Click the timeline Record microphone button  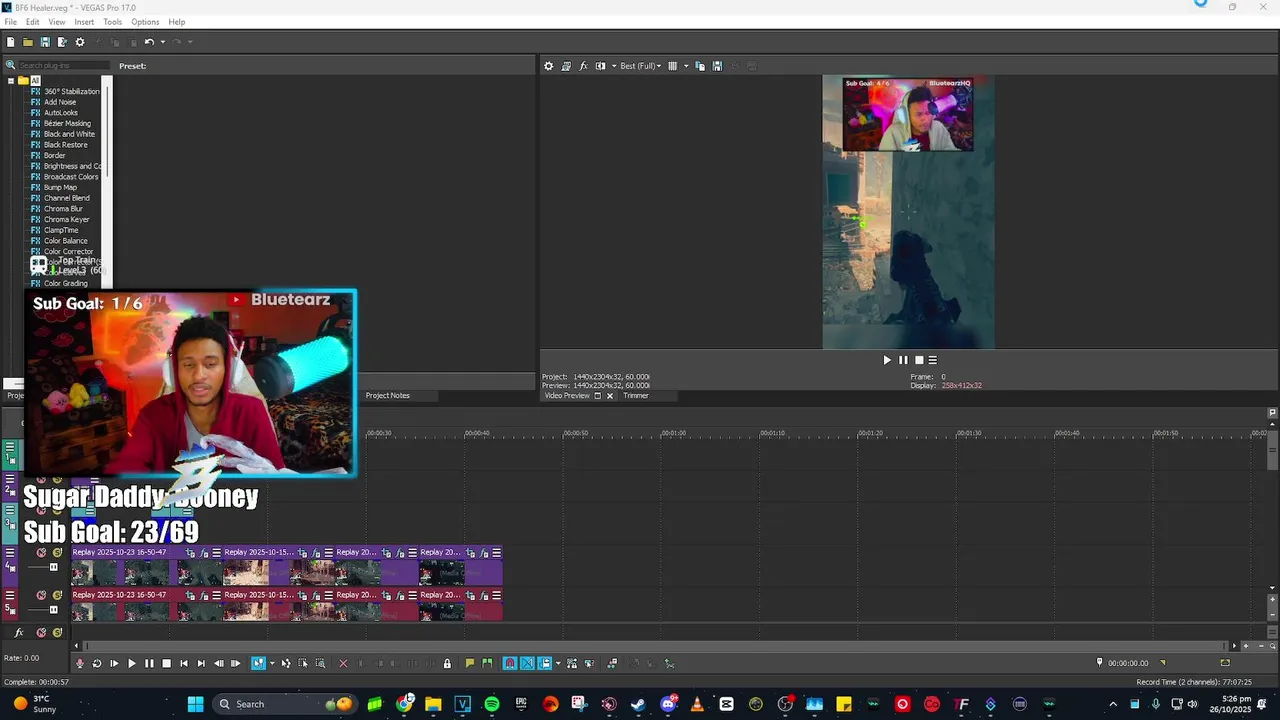[80, 663]
